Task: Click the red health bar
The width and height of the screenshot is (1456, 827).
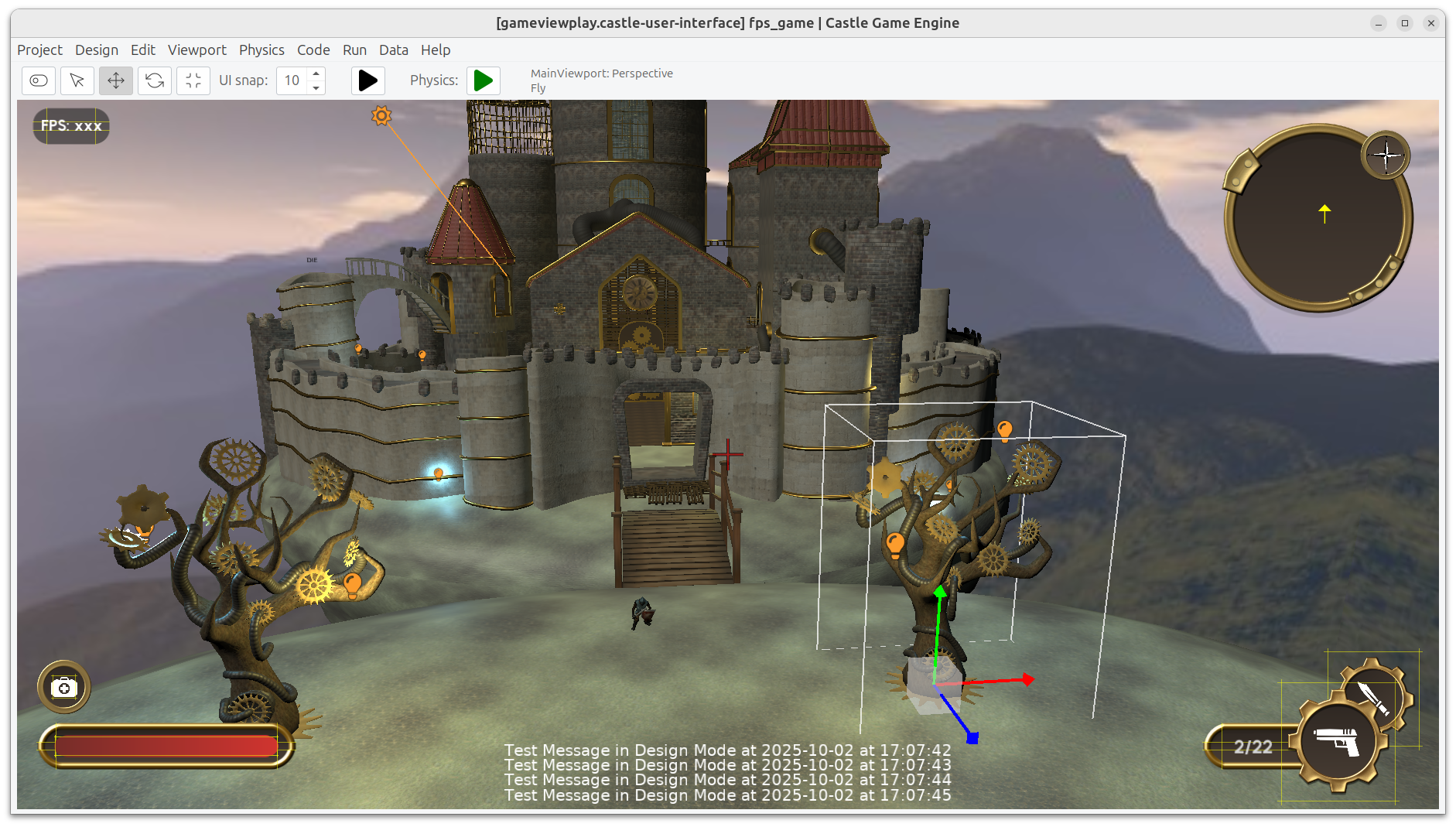Action: [166, 746]
